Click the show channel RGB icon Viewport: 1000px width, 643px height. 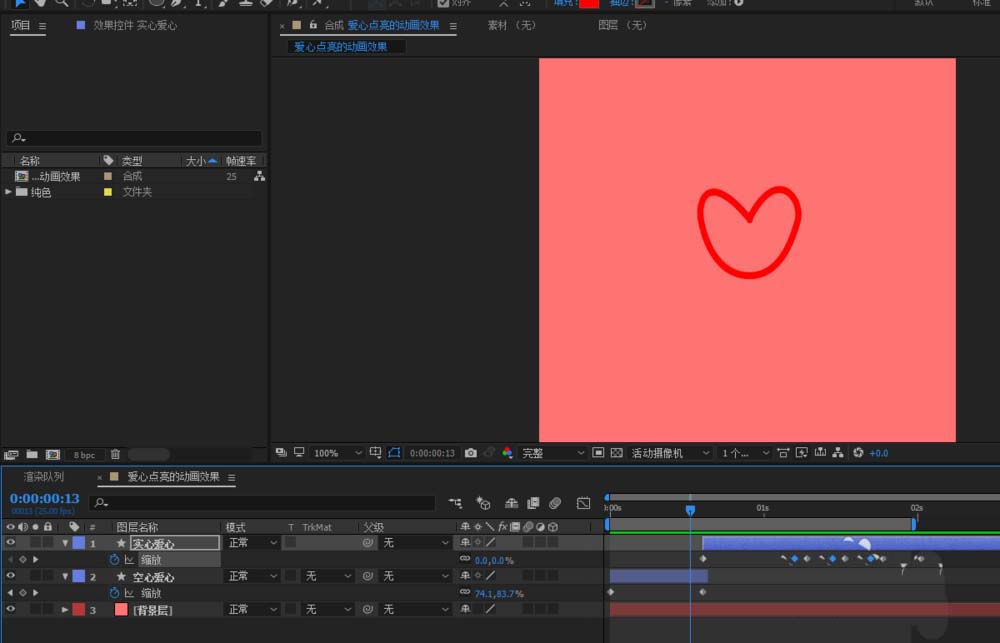[x=507, y=453]
